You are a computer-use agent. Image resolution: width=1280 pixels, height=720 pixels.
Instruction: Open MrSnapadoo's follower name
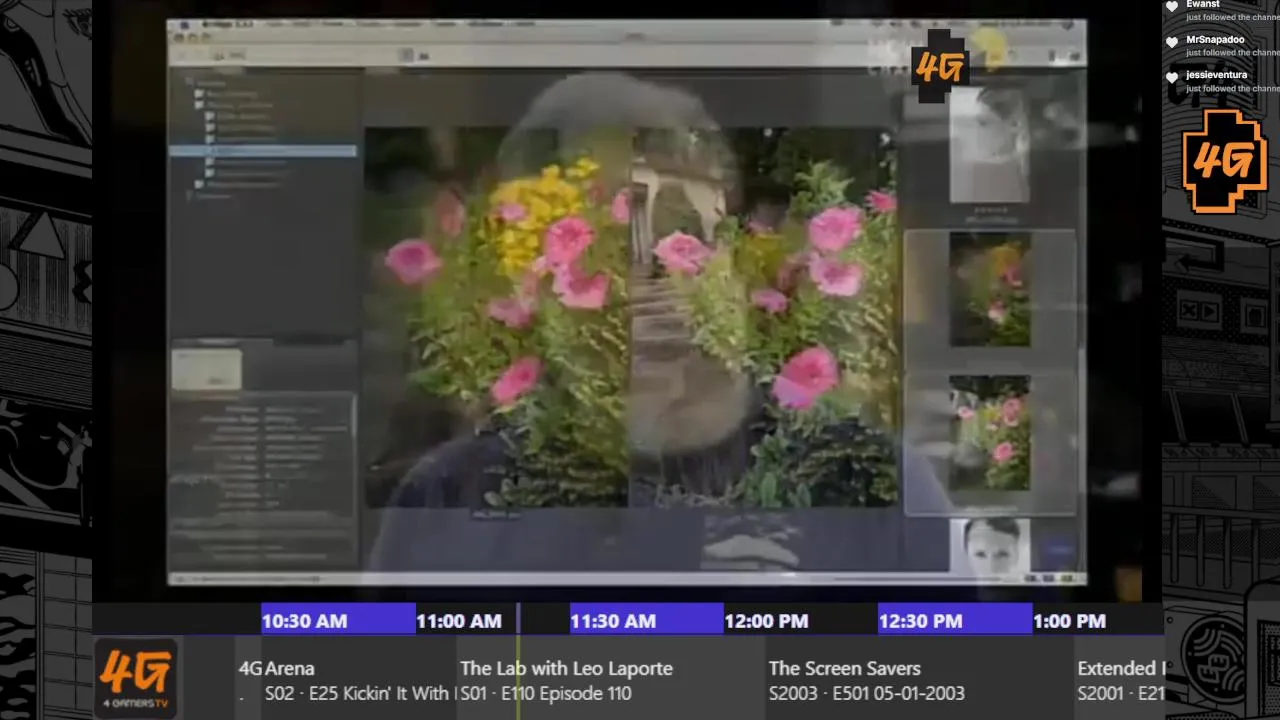click(1216, 40)
